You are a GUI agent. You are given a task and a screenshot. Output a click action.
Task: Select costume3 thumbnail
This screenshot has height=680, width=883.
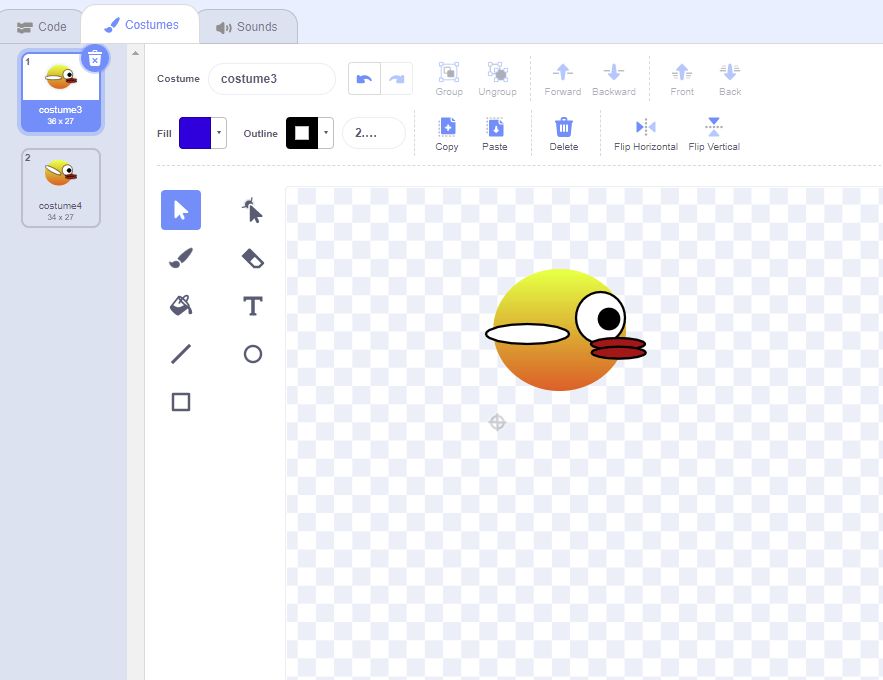61,92
